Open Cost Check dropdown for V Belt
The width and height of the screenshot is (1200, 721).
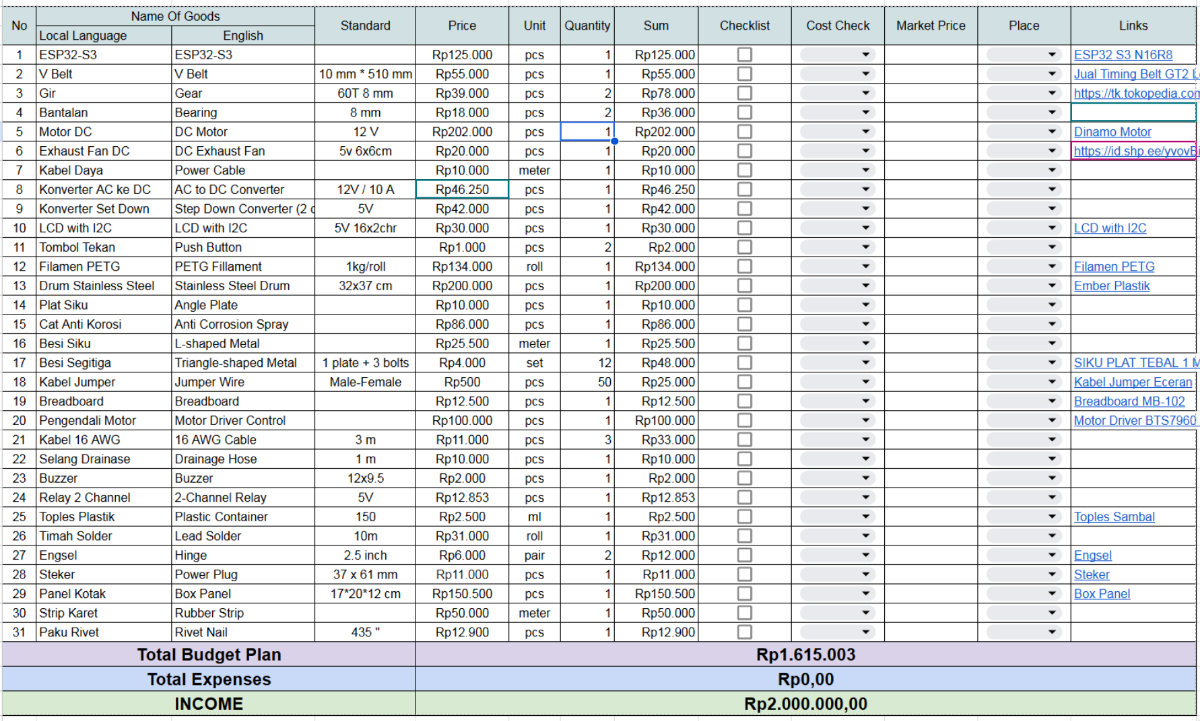click(x=838, y=74)
